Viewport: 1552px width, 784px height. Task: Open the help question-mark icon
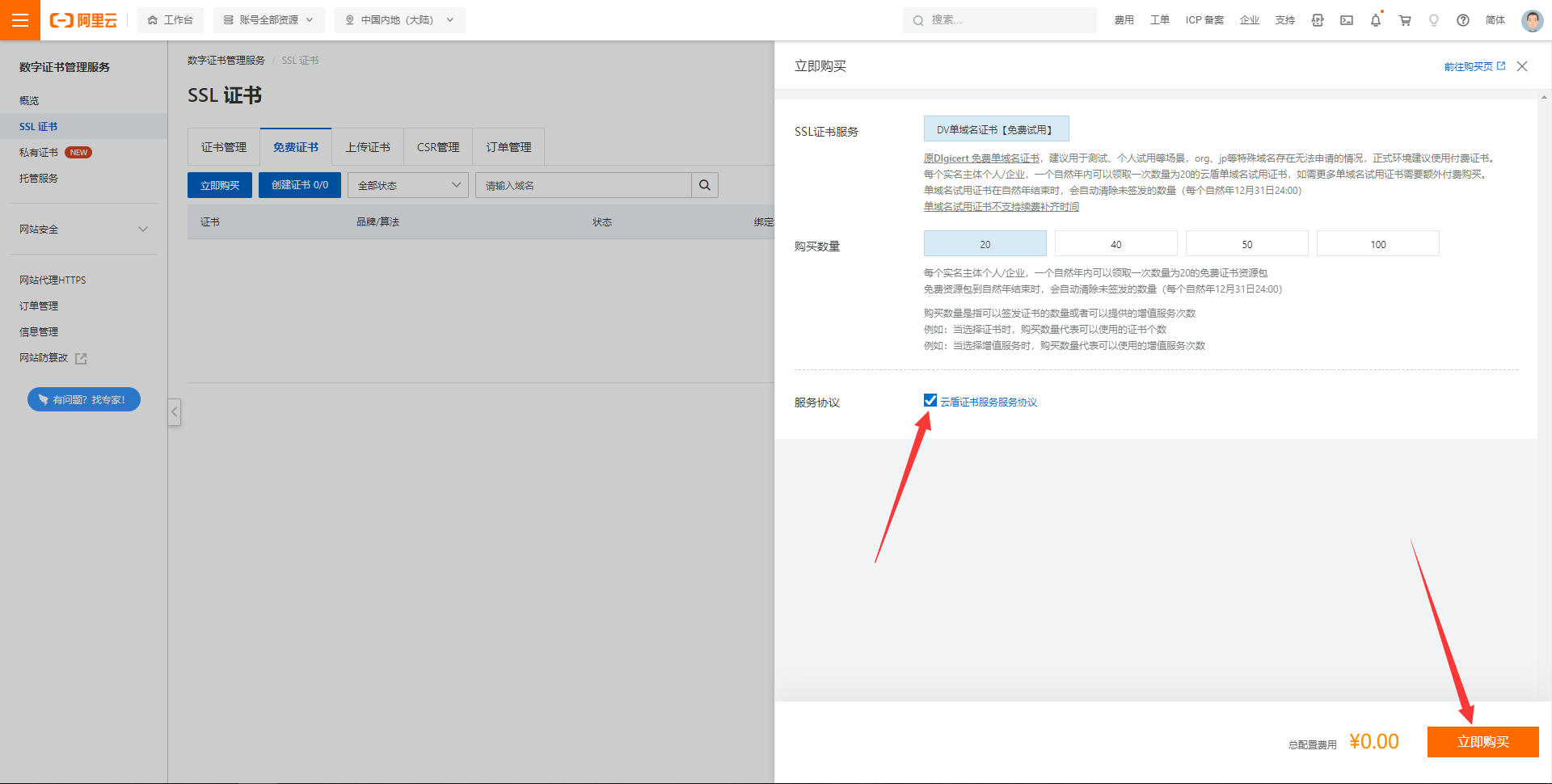tap(1463, 20)
